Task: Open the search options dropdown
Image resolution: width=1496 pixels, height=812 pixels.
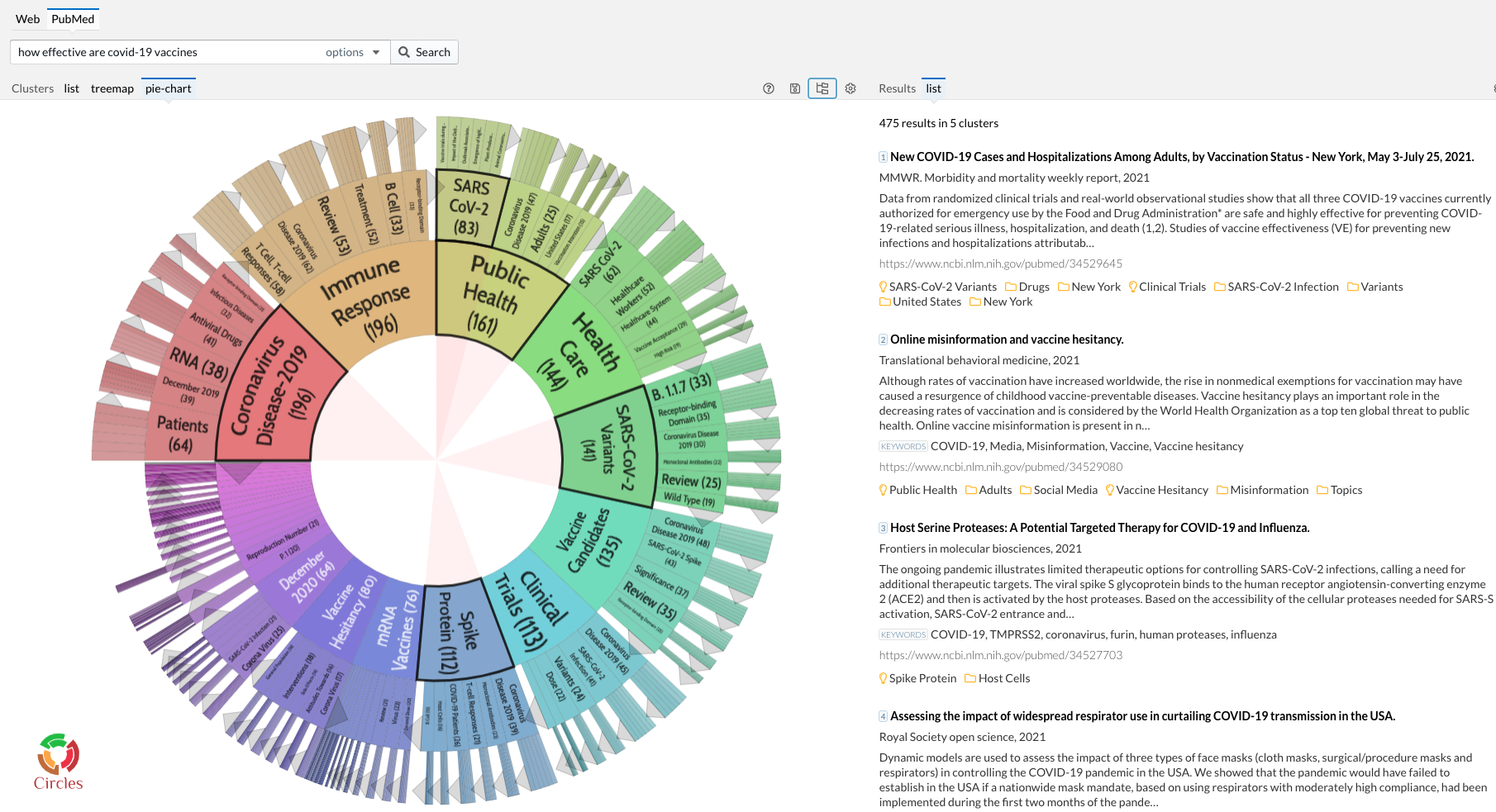Action: tap(353, 52)
